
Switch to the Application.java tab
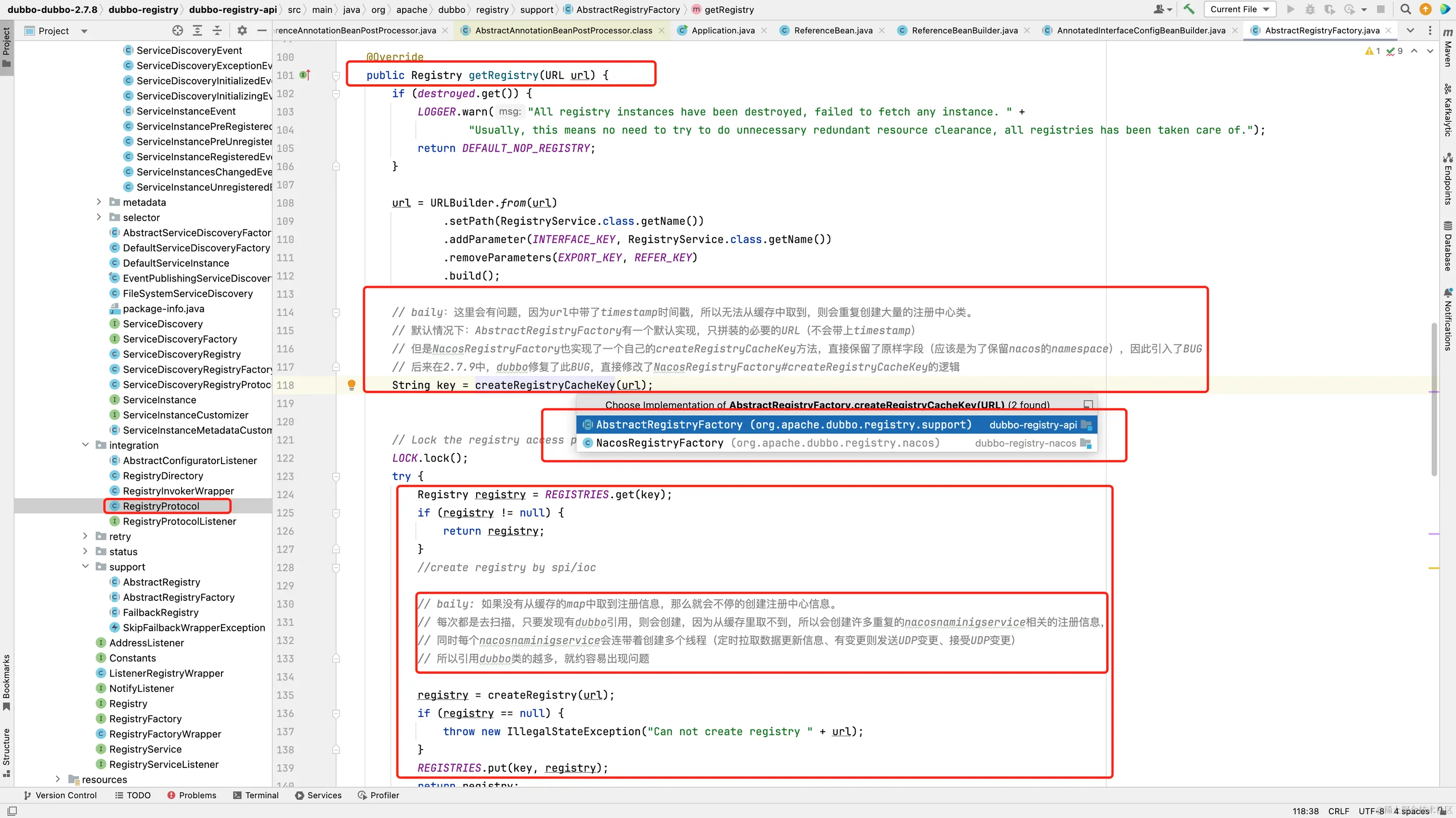coord(722,30)
